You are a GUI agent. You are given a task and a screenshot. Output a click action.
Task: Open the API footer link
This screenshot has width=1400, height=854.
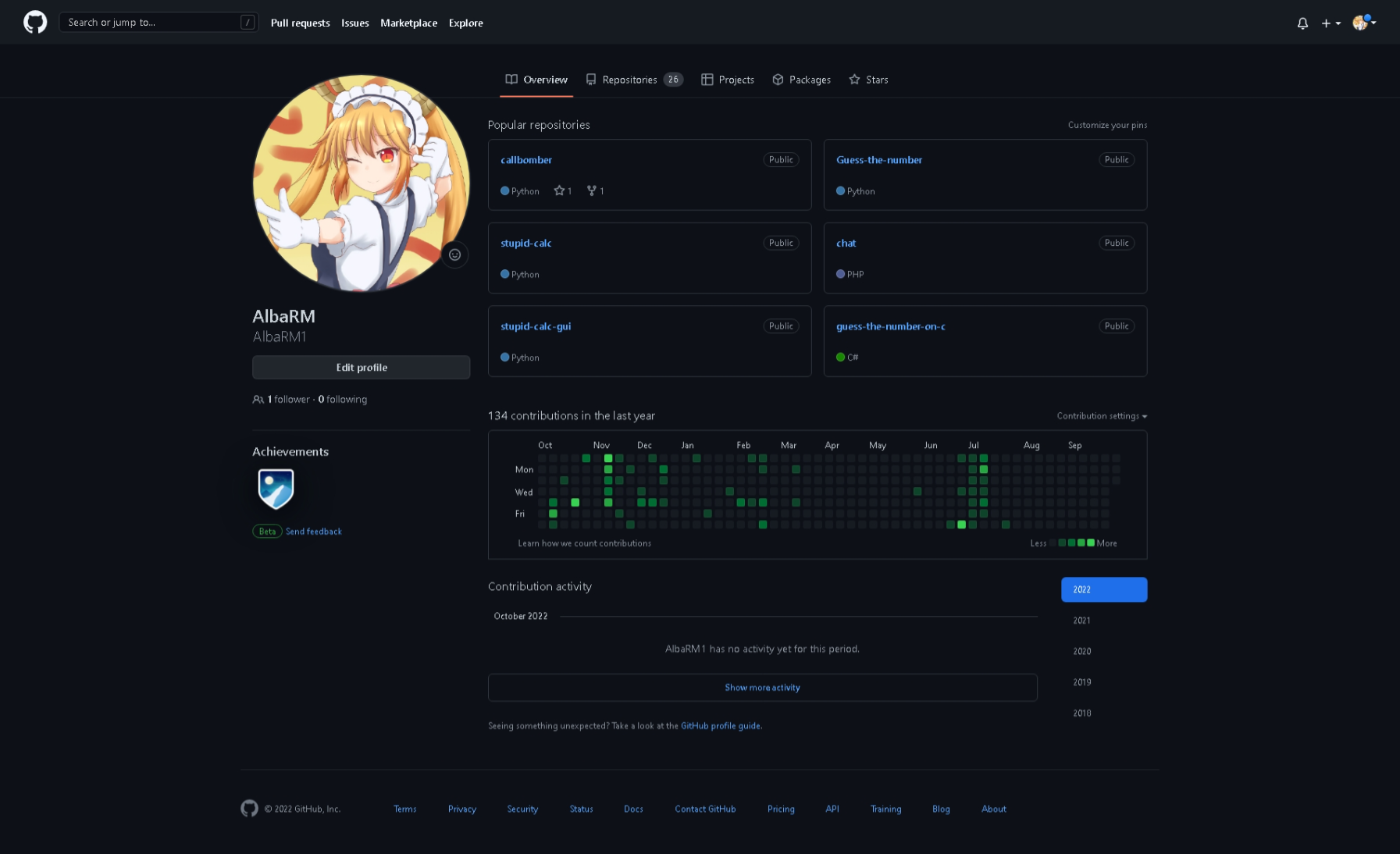(832, 810)
